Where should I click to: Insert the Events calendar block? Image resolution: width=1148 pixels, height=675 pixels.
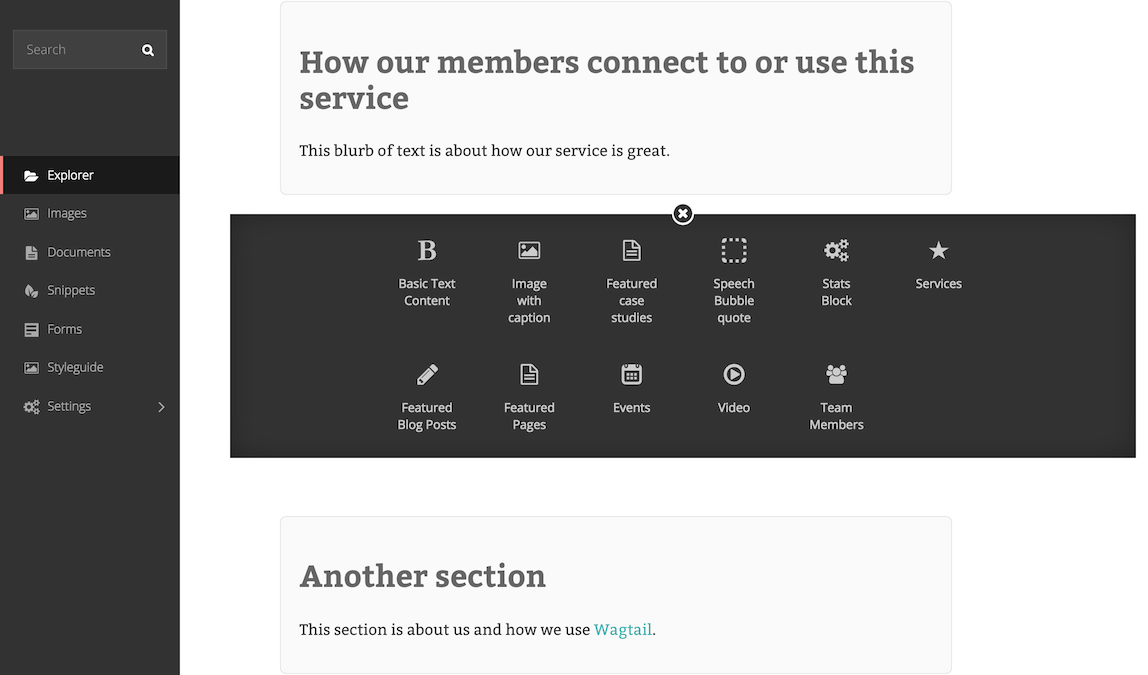[631, 389]
